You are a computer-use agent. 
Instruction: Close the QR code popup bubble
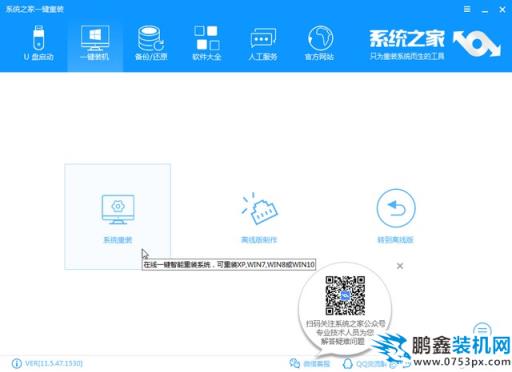(400, 266)
